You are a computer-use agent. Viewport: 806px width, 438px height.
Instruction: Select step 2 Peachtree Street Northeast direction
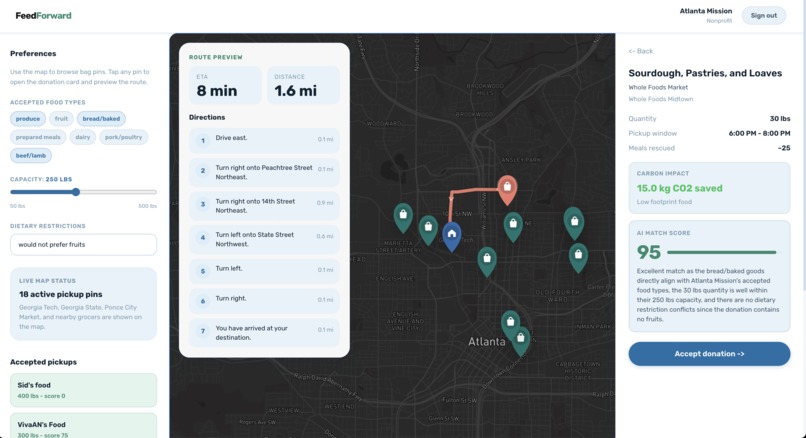(x=264, y=172)
